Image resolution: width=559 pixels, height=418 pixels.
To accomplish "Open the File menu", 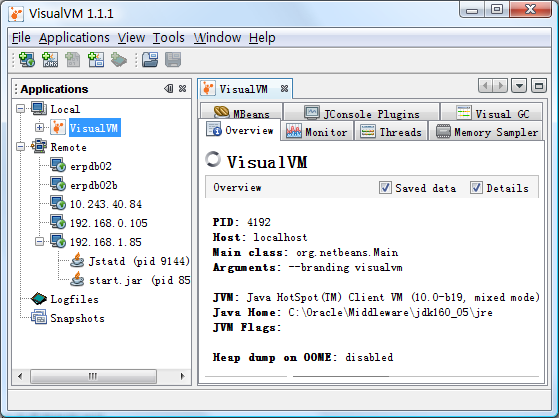I will tap(21, 37).
